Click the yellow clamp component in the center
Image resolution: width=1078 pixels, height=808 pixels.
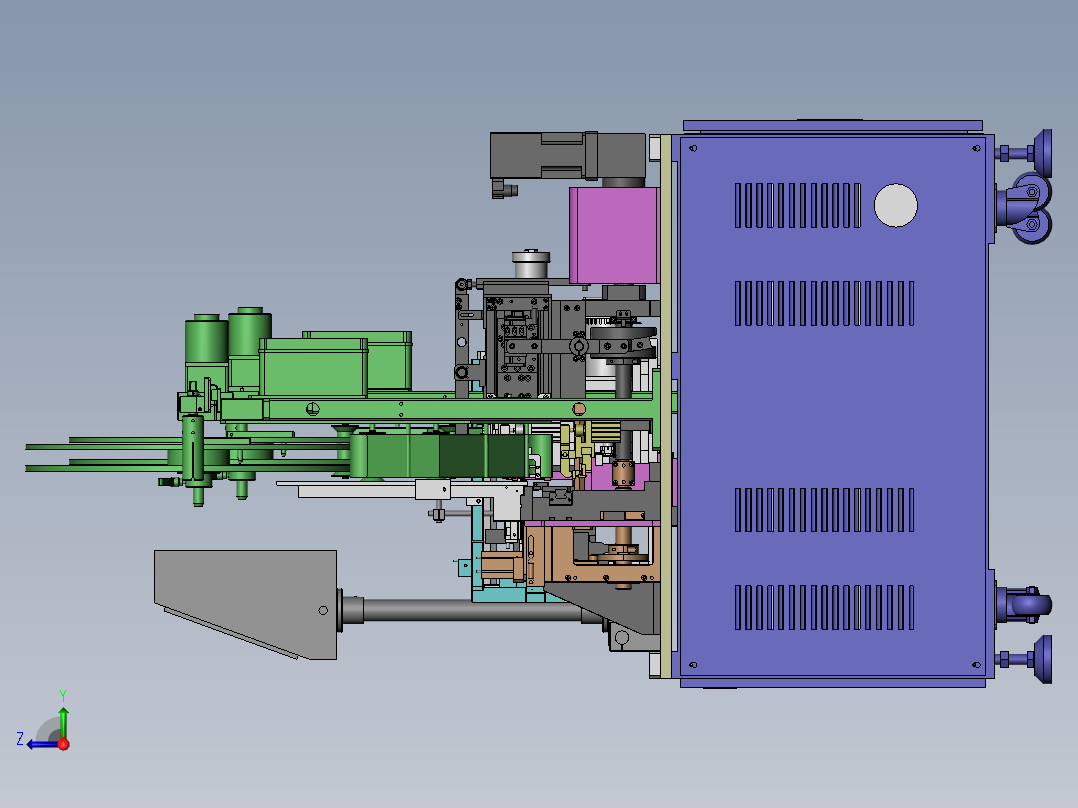pyautogui.click(x=575, y=452)
